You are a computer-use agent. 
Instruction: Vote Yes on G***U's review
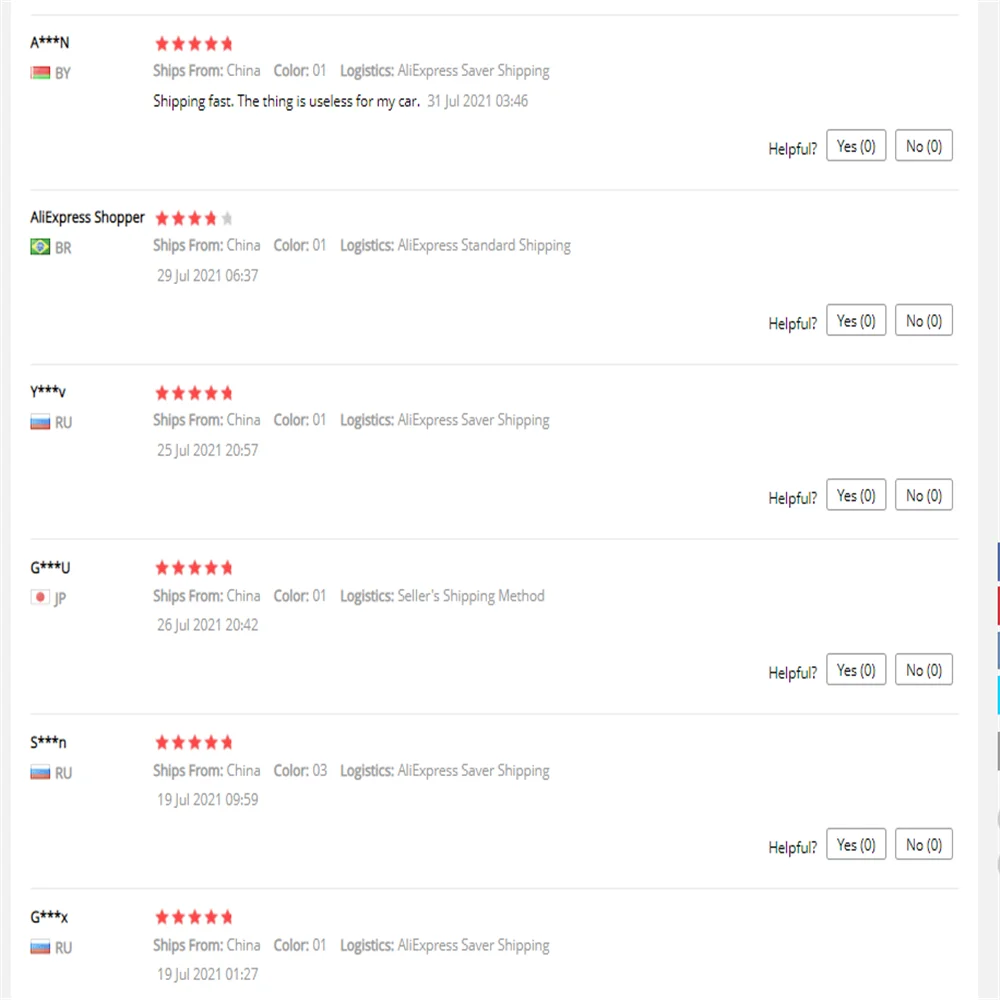[x=856, y=670]
